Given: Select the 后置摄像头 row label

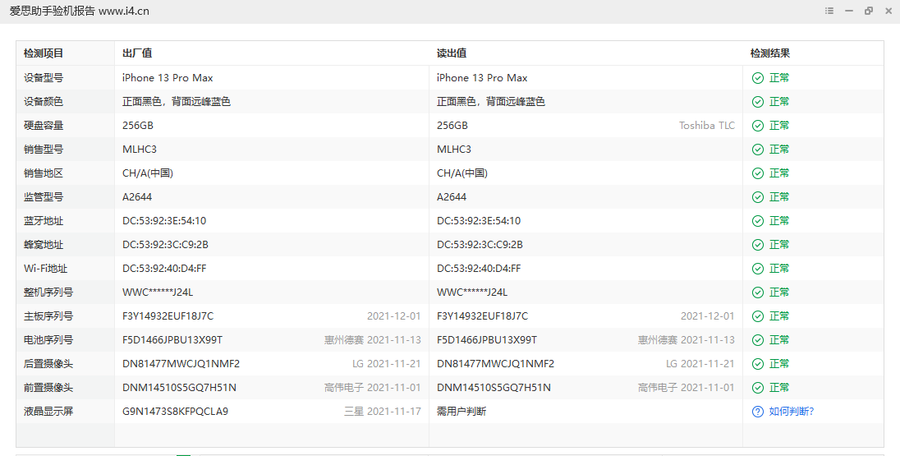Looking at the screenshot, I should point(48,364).
